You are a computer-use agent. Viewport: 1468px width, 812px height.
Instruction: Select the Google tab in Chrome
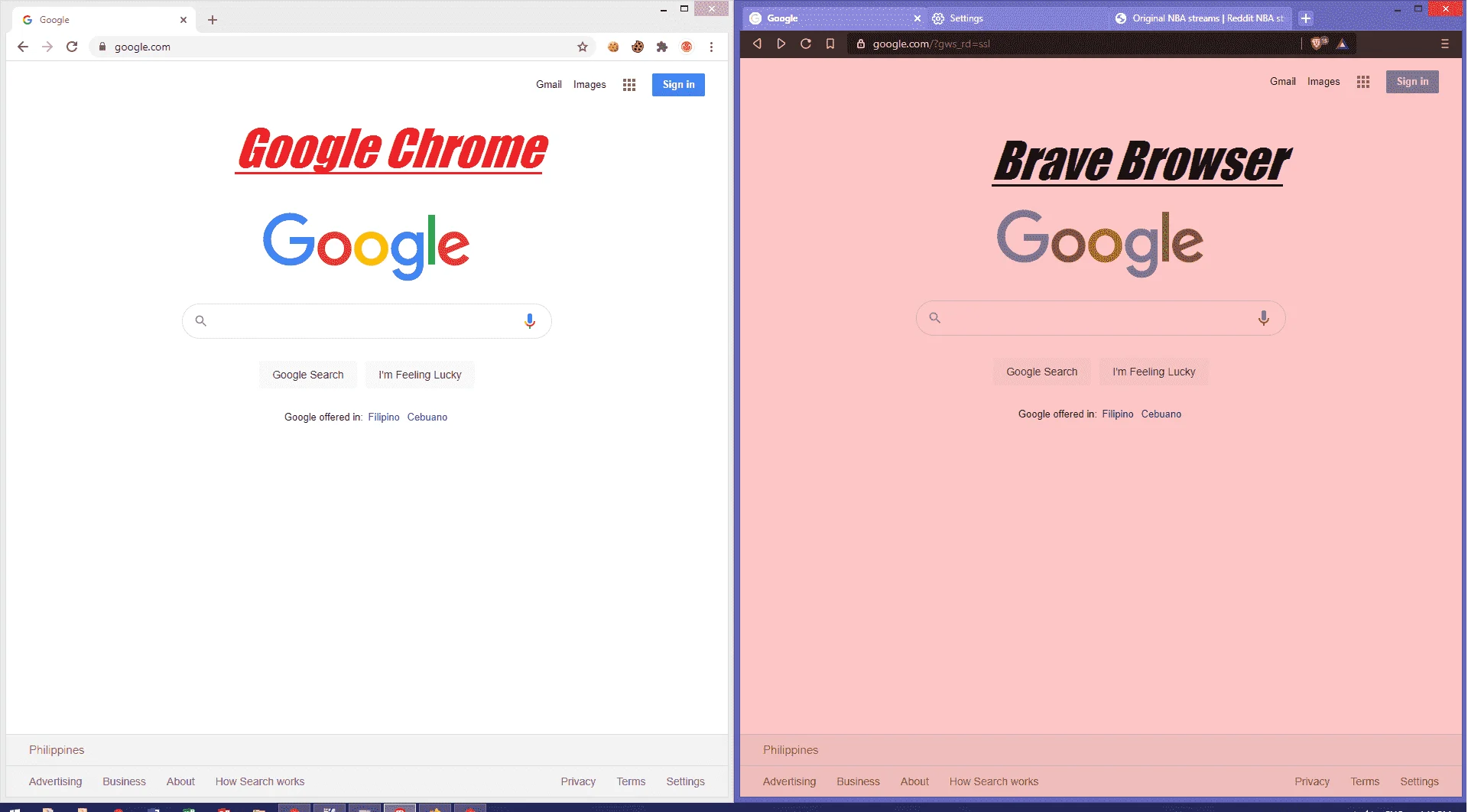103,20
